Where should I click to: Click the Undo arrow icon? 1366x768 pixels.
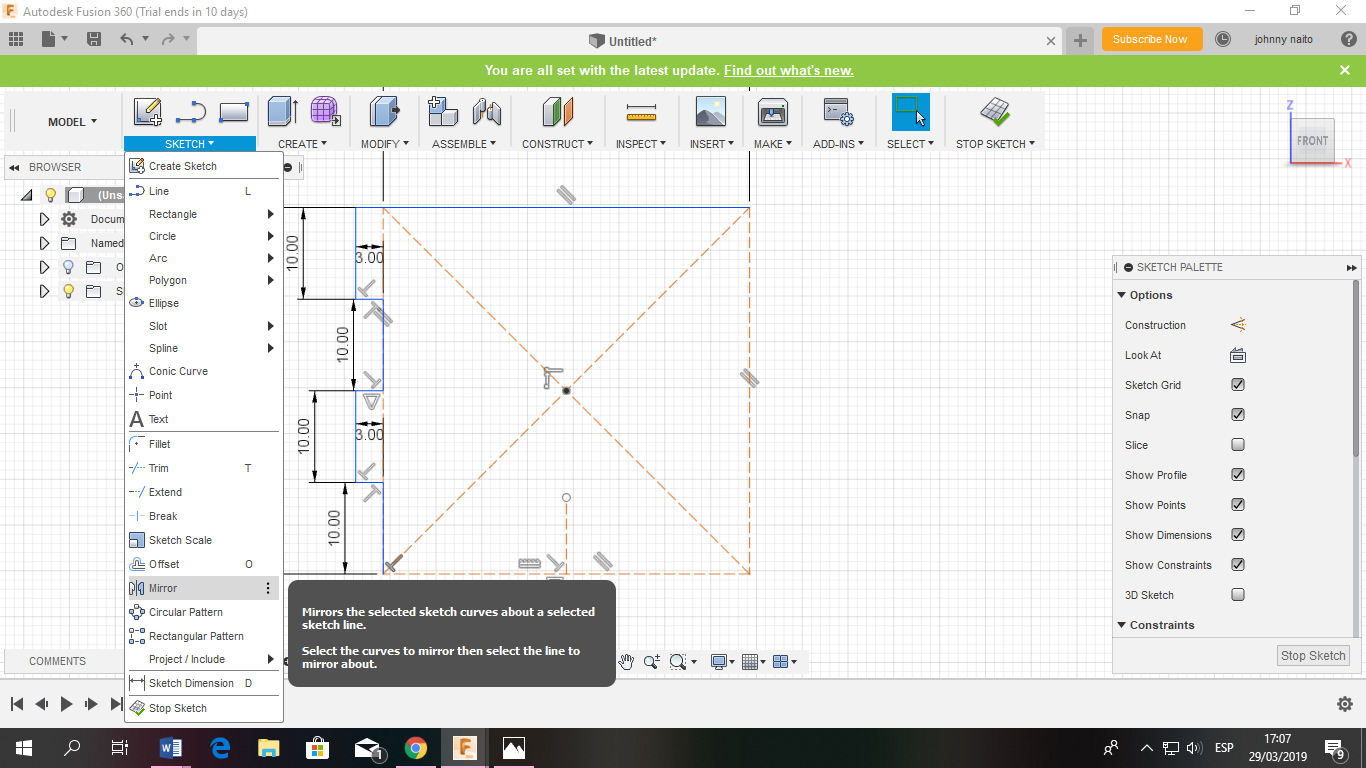(126, 39)
